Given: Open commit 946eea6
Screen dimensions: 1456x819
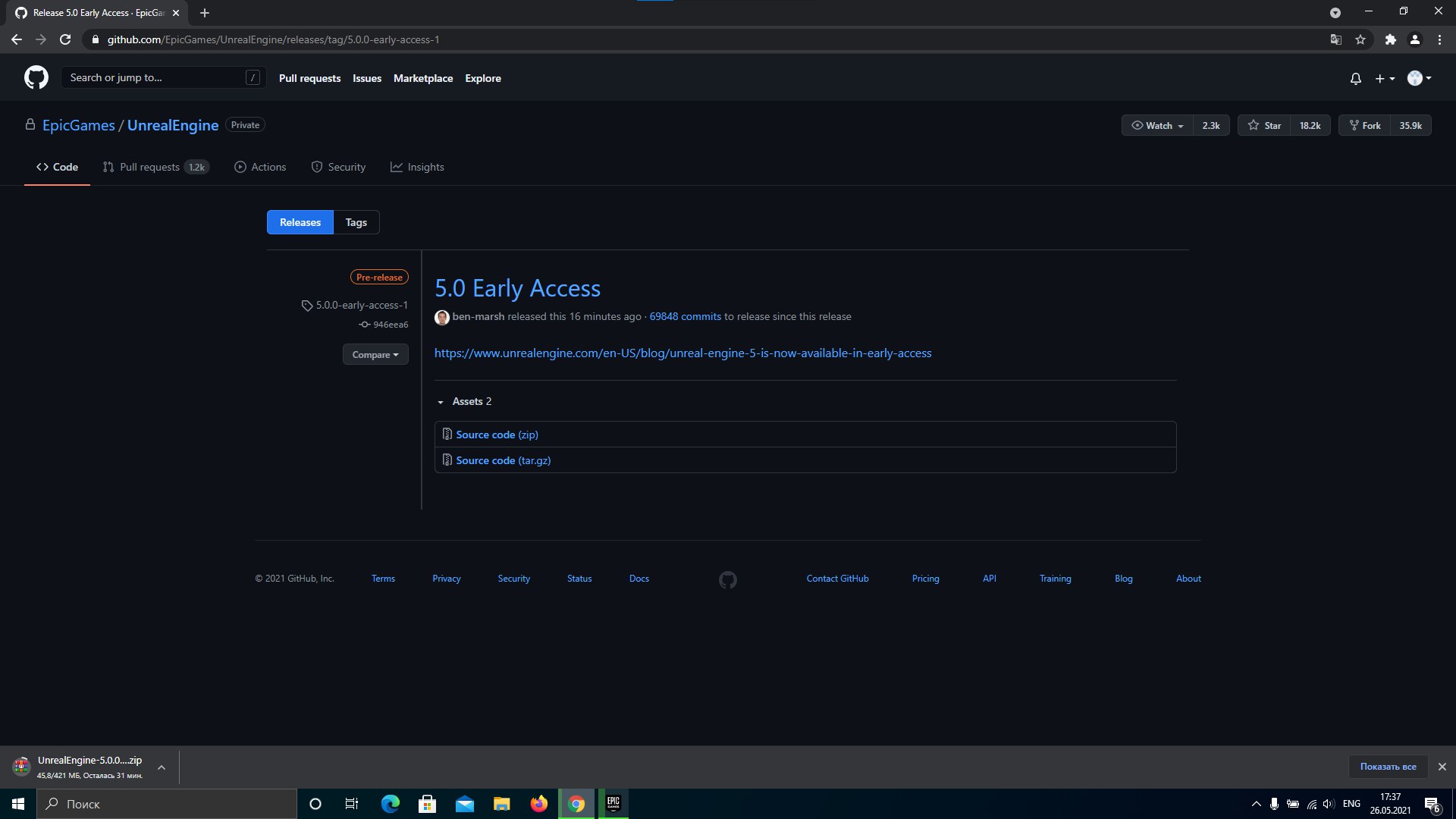Looking at the screenshot, I should coord(384,325).
